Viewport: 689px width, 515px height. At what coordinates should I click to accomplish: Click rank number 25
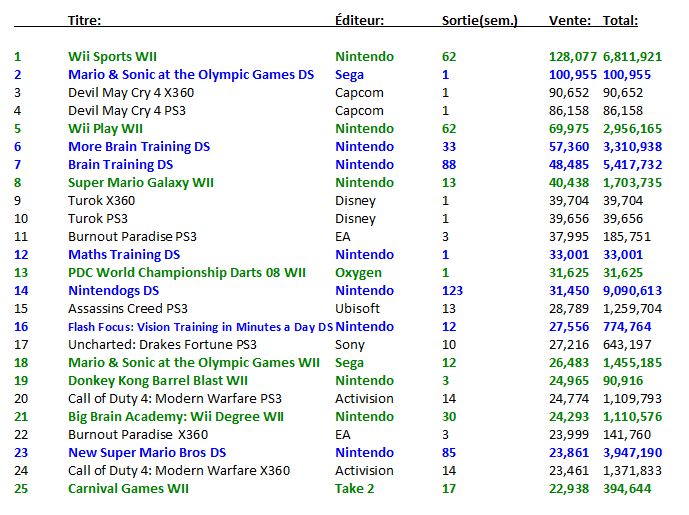(21, 489)
